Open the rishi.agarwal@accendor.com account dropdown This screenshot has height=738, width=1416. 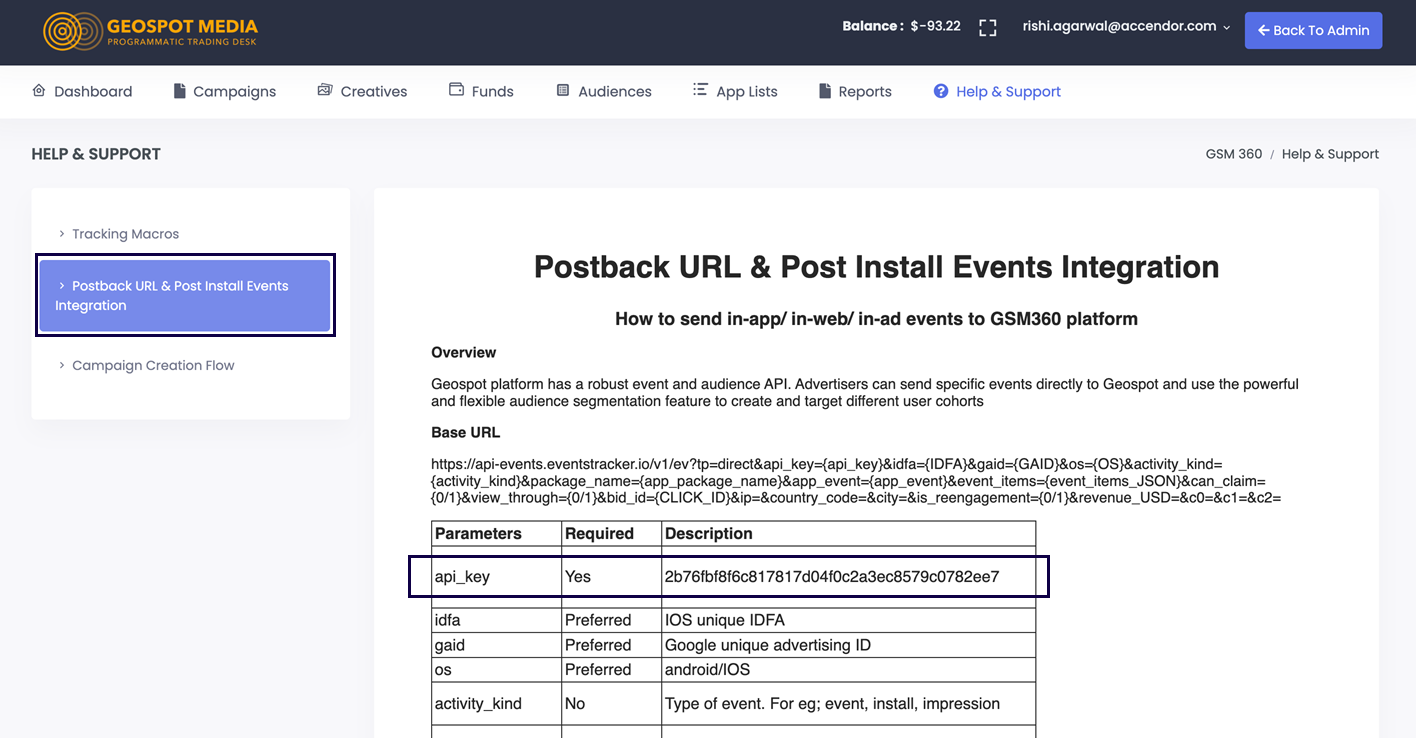click(1126, 27)
